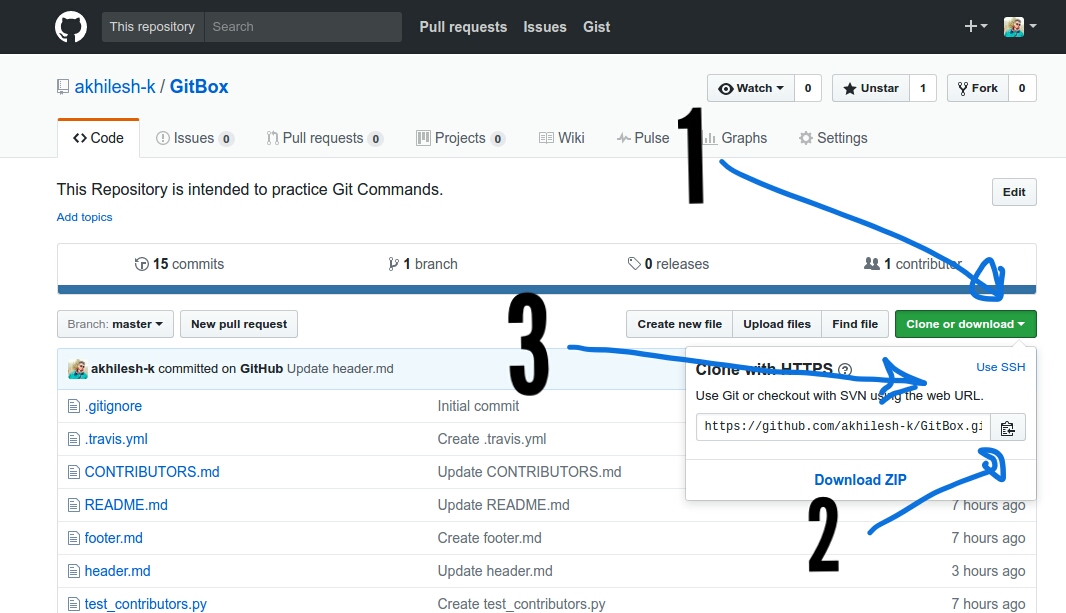
Task: View the 0 releases link
Action: click(x=668, y=264)
